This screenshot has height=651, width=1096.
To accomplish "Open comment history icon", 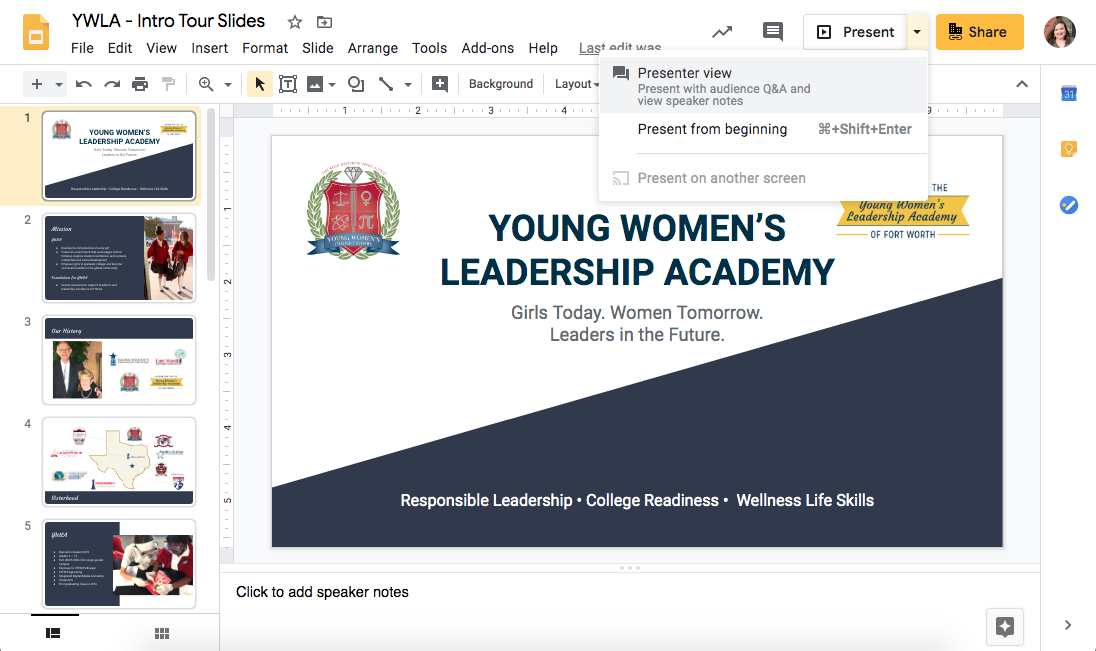I will (x=772, y=31).
